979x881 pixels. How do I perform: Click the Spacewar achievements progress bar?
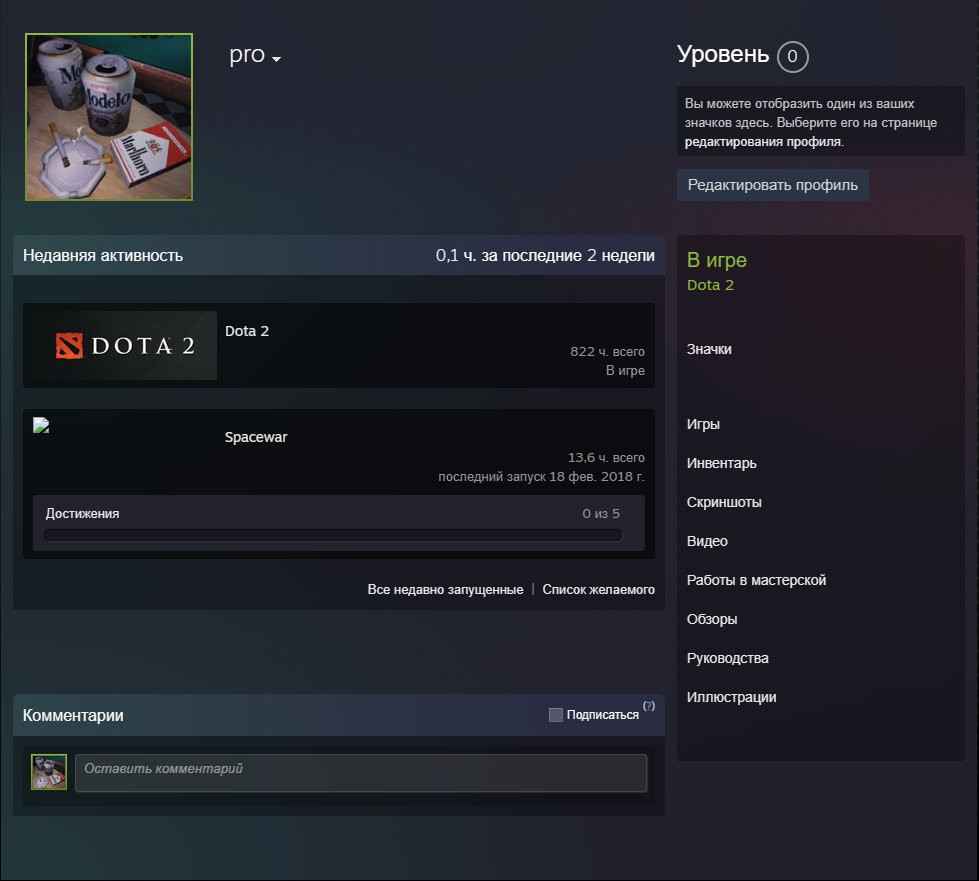tap(333, 535)
